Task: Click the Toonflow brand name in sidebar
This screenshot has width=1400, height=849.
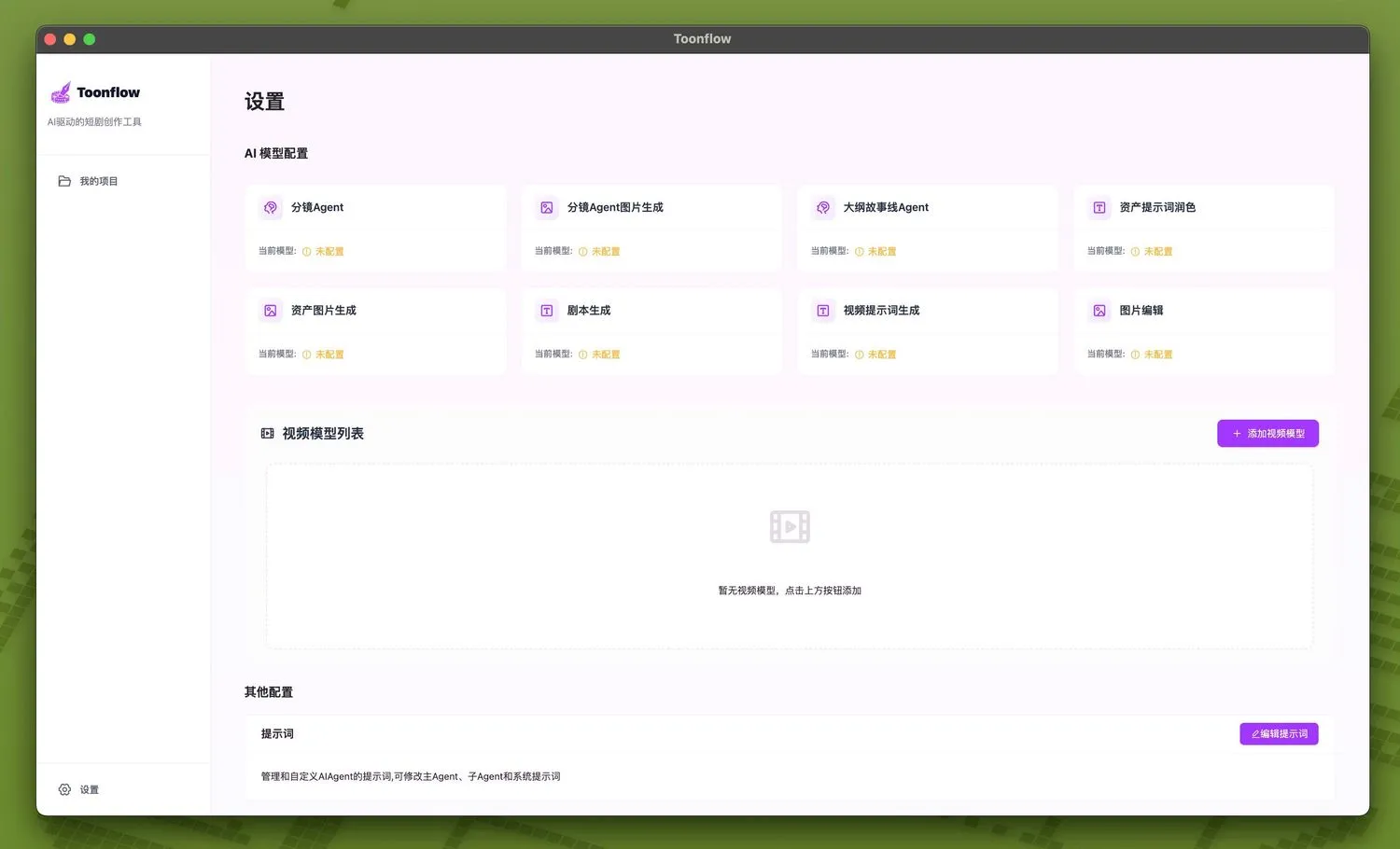Action: pos(108,92)
